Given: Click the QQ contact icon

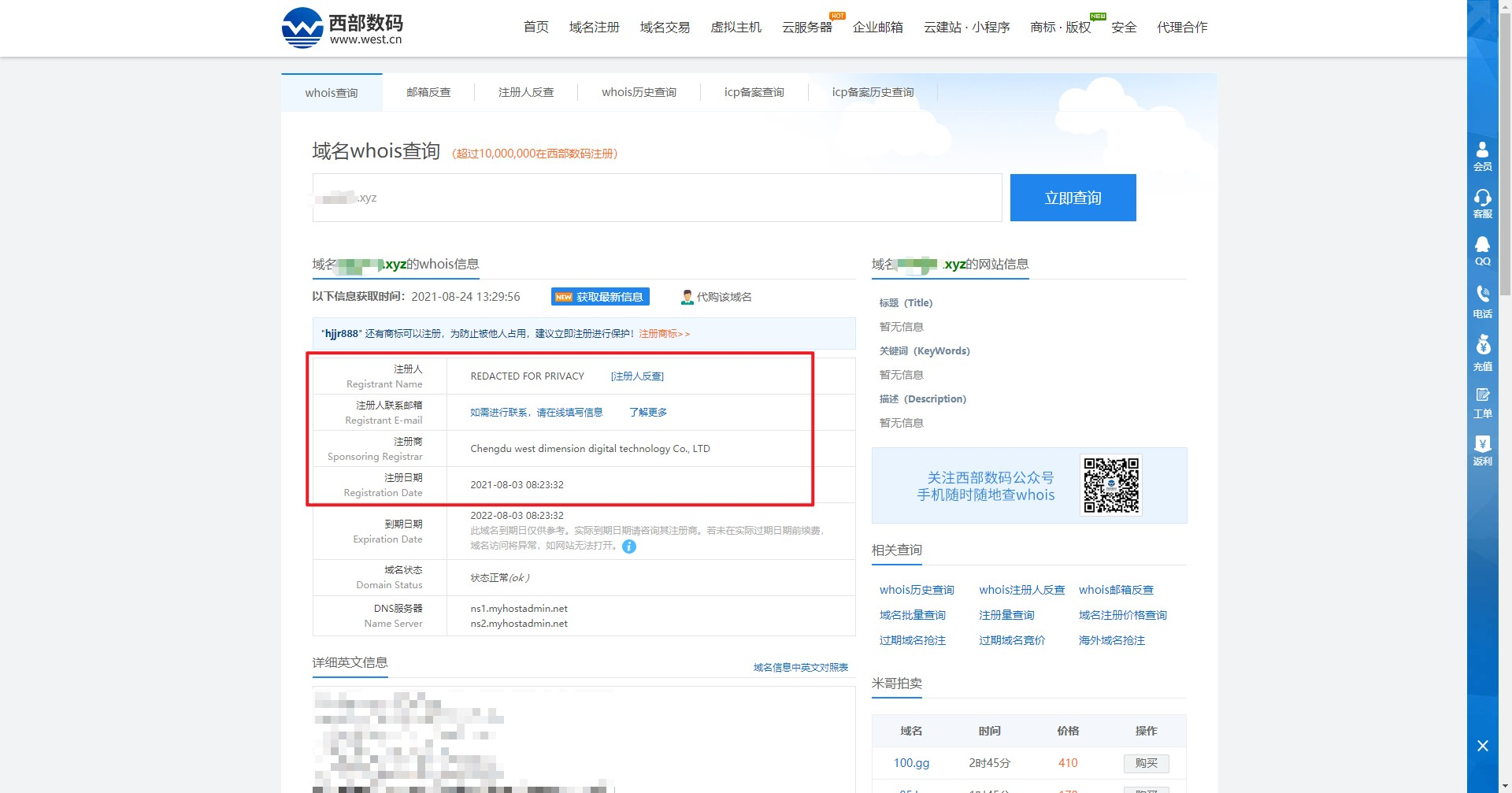Looking at the screenshot, I should click(1482, 251).
